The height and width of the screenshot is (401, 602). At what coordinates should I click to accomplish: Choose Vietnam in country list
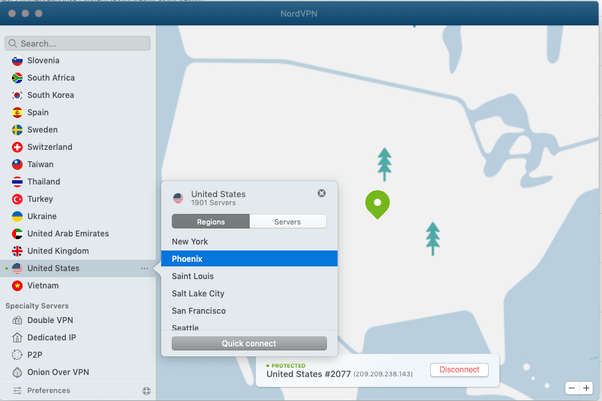coord(78,286)
